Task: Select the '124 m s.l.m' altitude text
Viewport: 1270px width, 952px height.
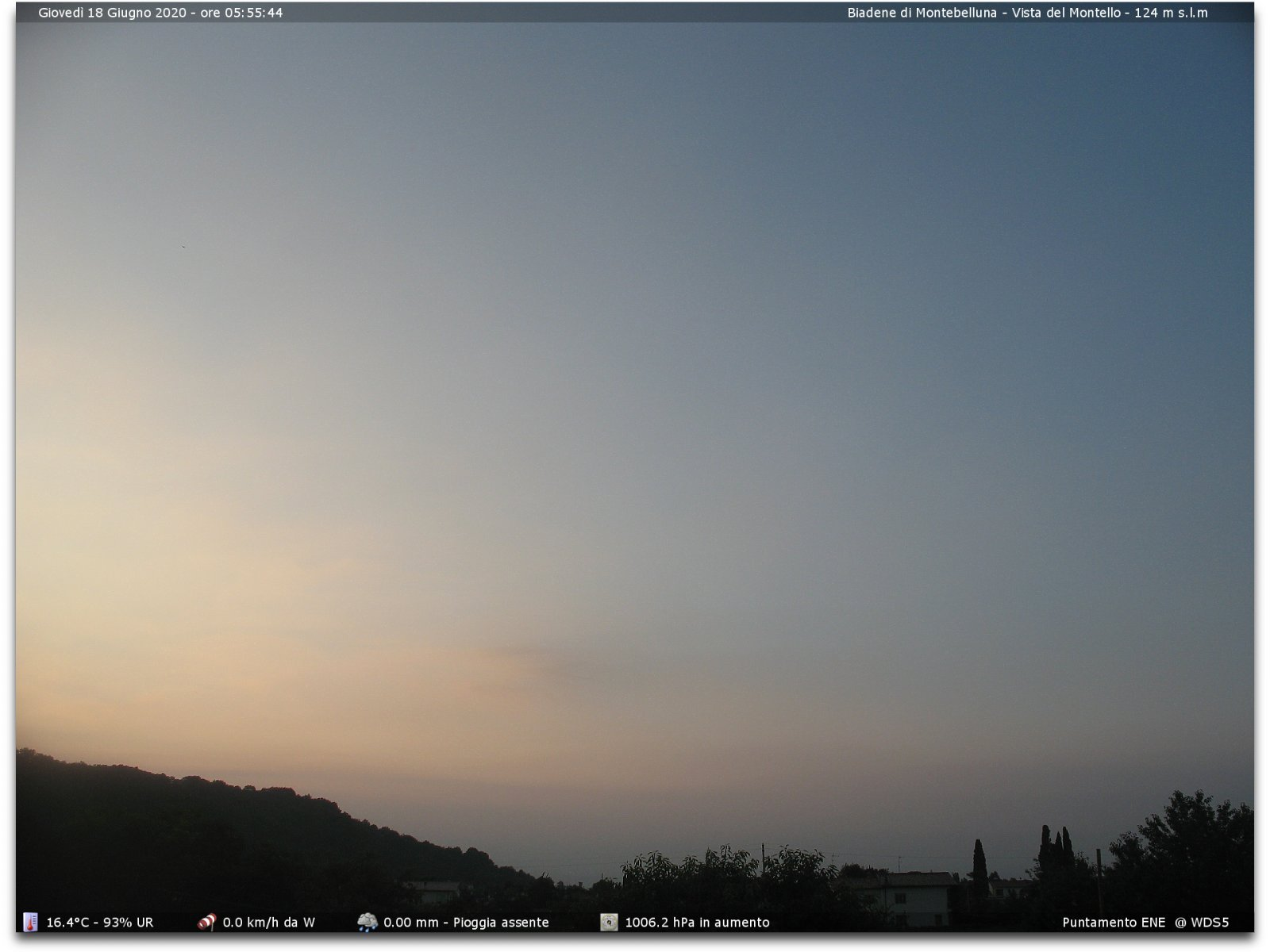Action: (1171, 13)
